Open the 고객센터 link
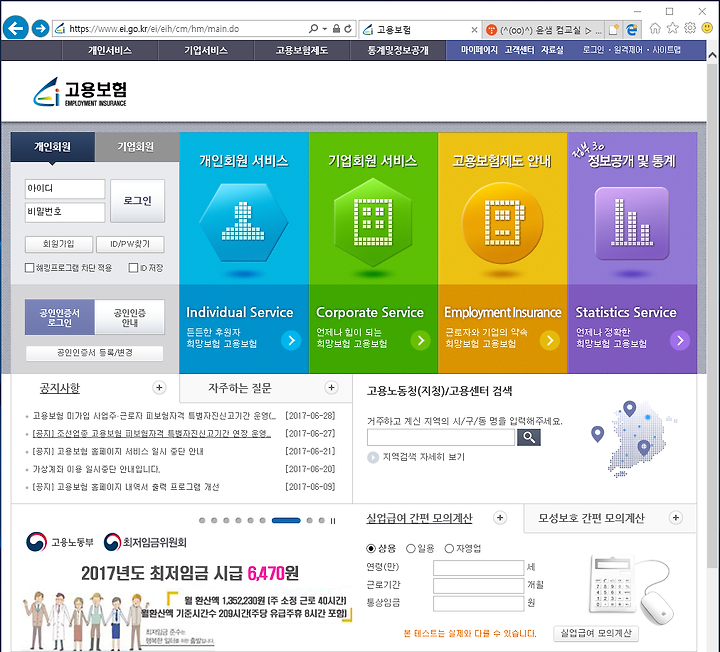 point(519,50)
